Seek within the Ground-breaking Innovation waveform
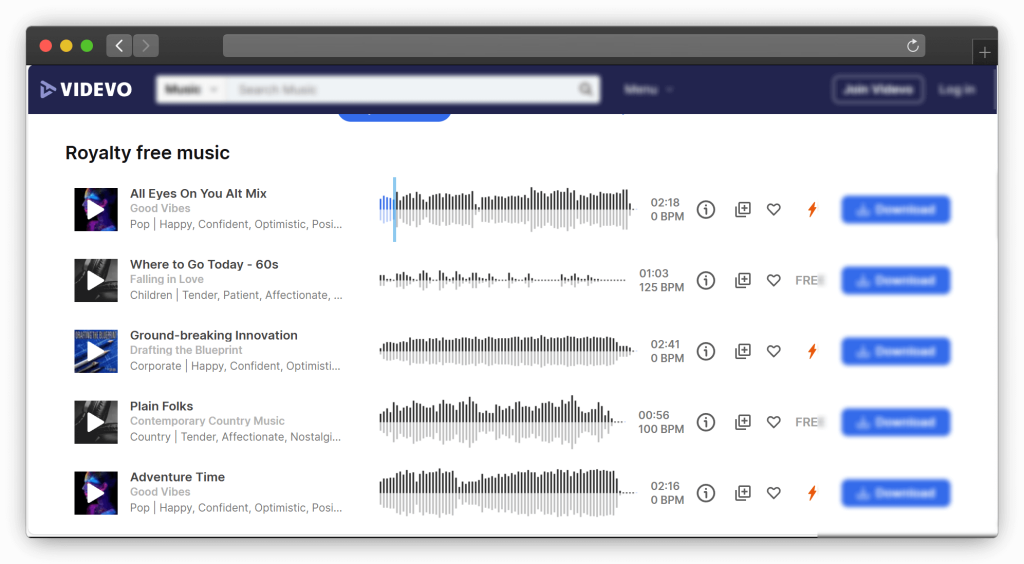 506,352
